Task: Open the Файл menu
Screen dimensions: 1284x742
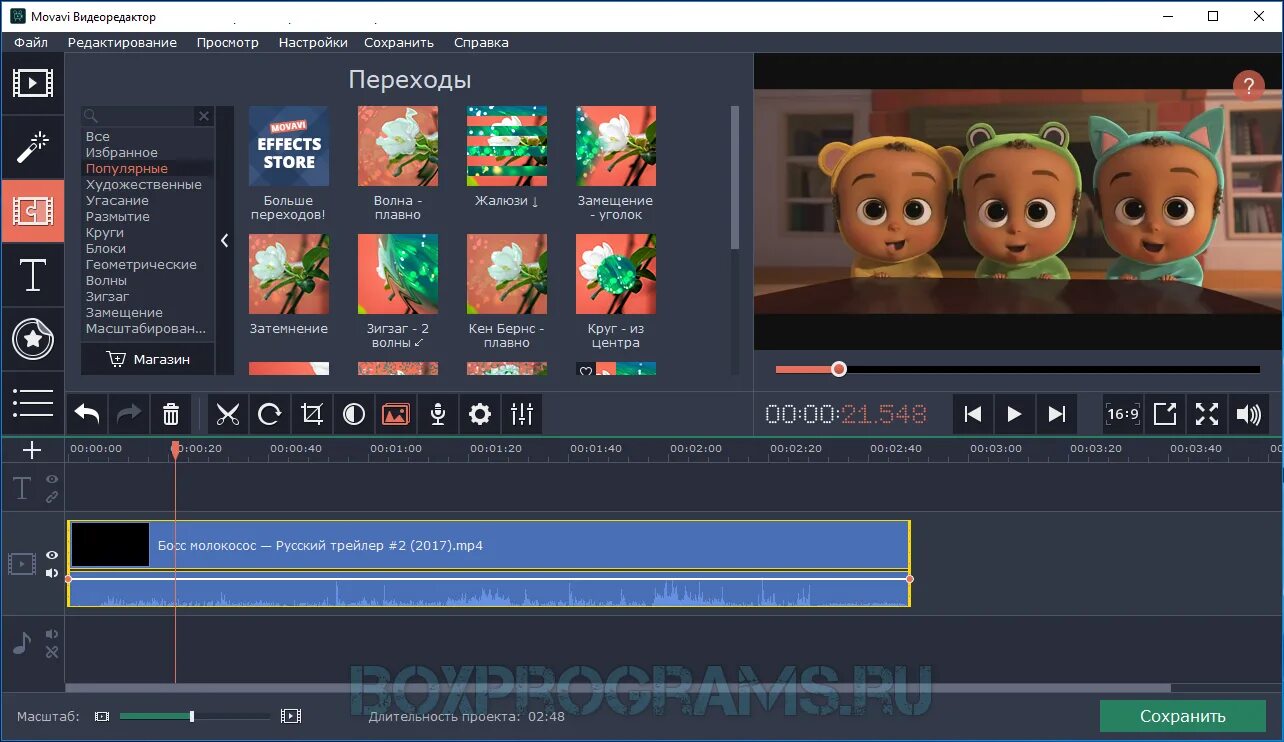Action: click(x=31, y=42)
